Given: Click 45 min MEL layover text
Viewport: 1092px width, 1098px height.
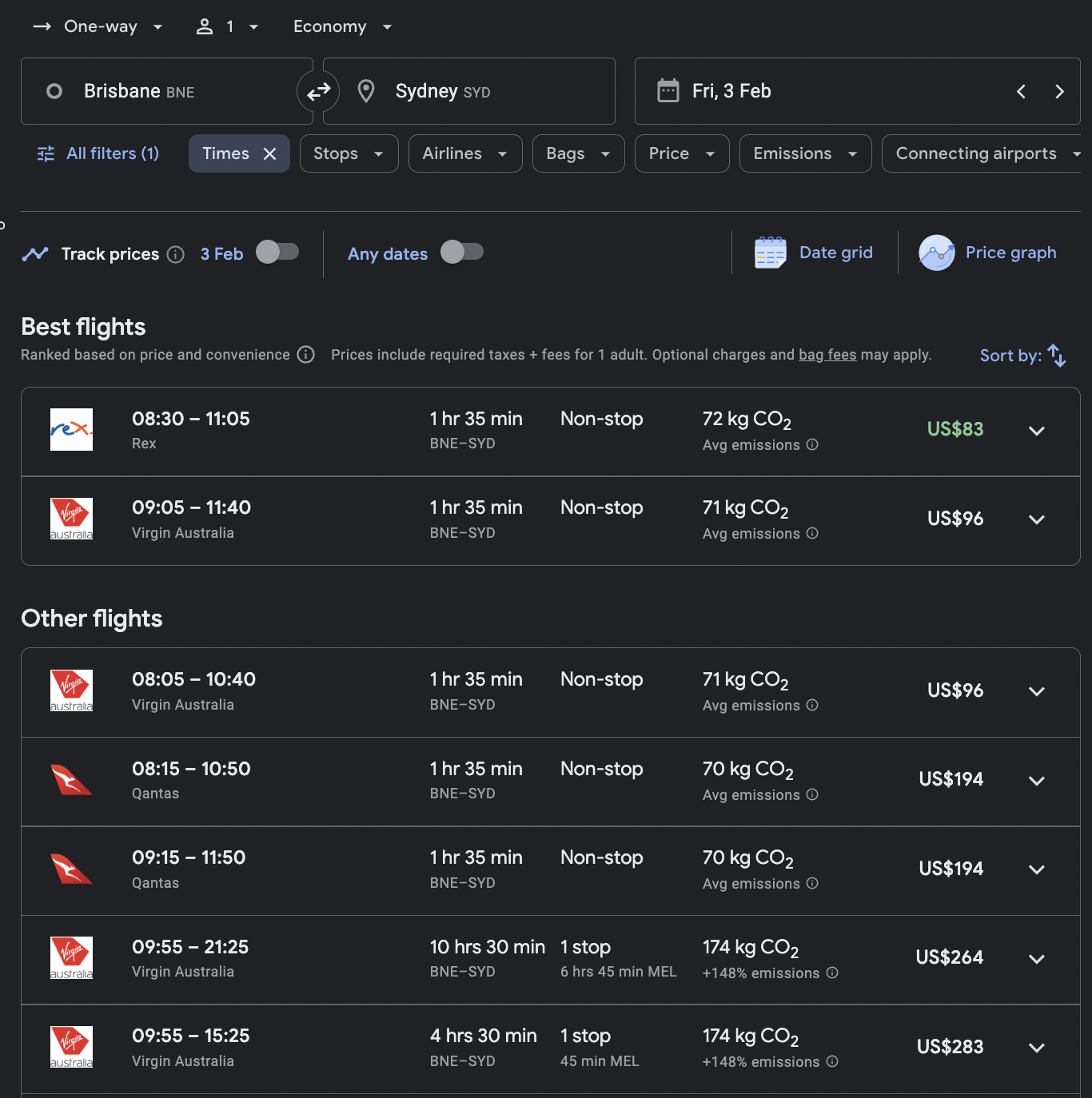Looking at the screenshot, I should [x=600, y=1061].
